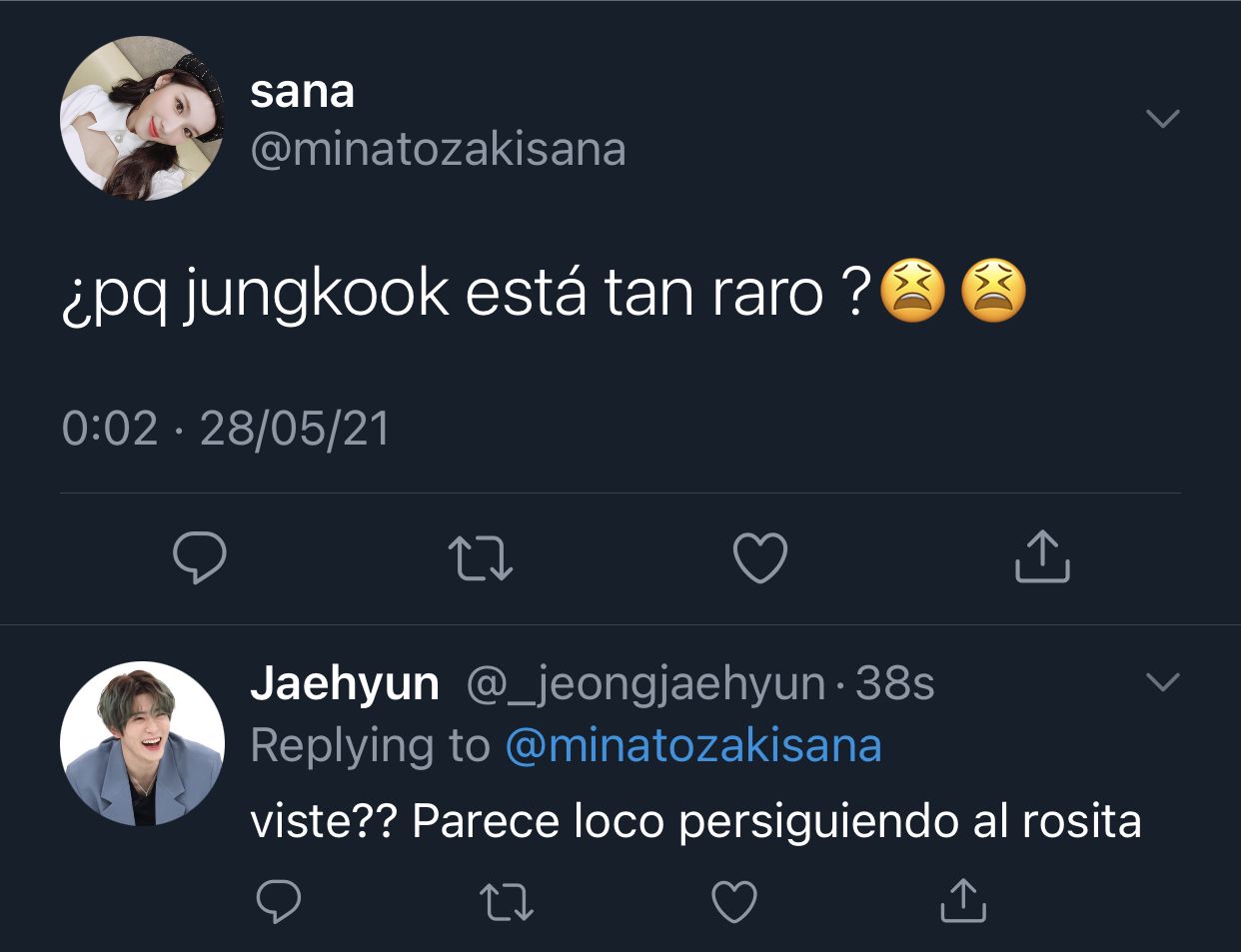The width and height of the screenshot is (1241, 952).
Task: Open Jaehyun's reply text about rosita
Action: [695, 822]
